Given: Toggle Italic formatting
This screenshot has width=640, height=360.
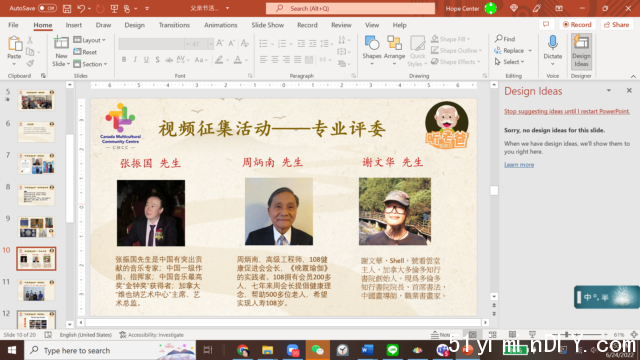Looking at the screenshot, I should click(x=135, y=60).
